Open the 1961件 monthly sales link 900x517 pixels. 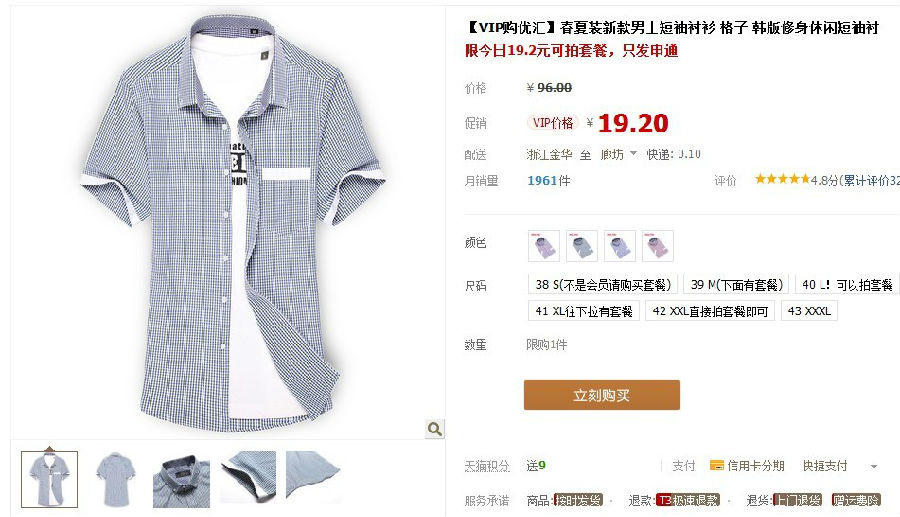pyautogui.click(x=549, y=181)
